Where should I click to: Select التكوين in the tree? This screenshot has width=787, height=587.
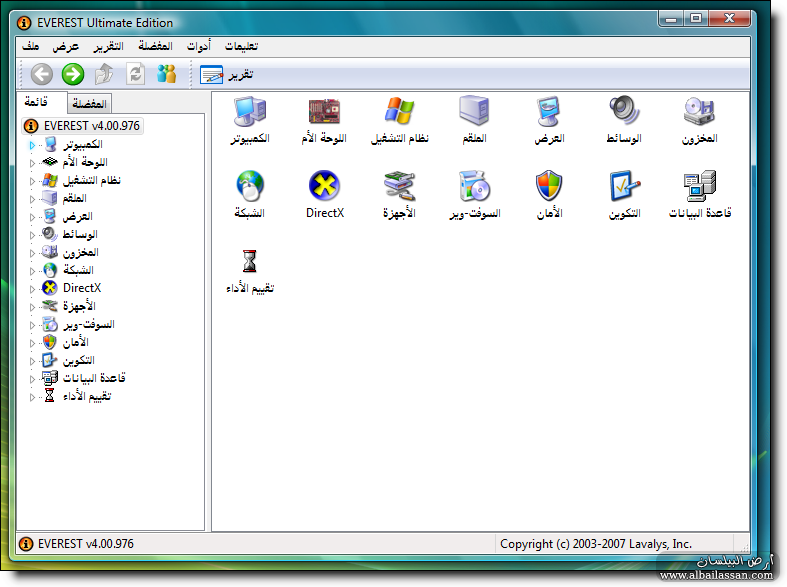click(79, 361)
